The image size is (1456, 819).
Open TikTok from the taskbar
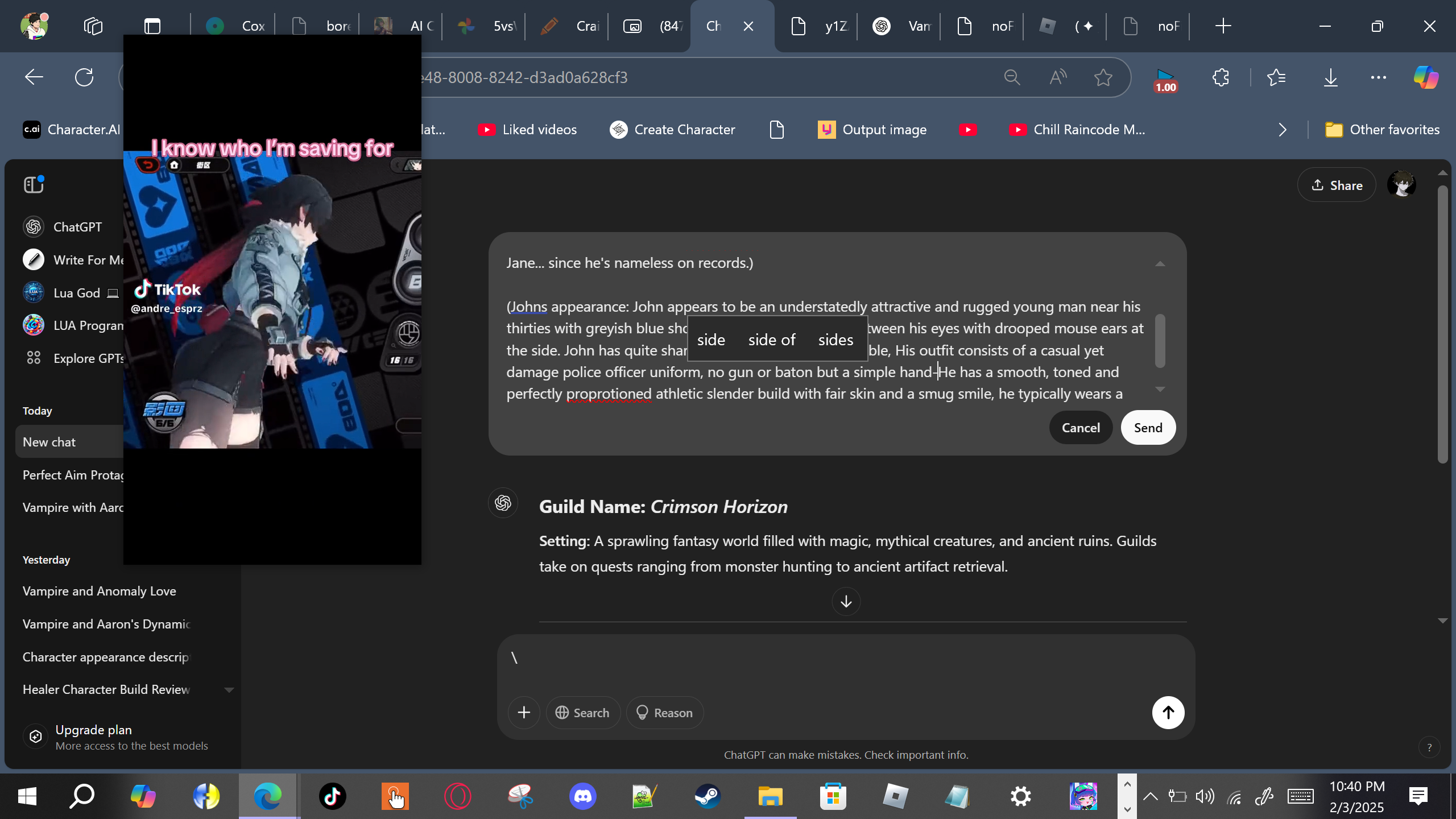point(332,796)
